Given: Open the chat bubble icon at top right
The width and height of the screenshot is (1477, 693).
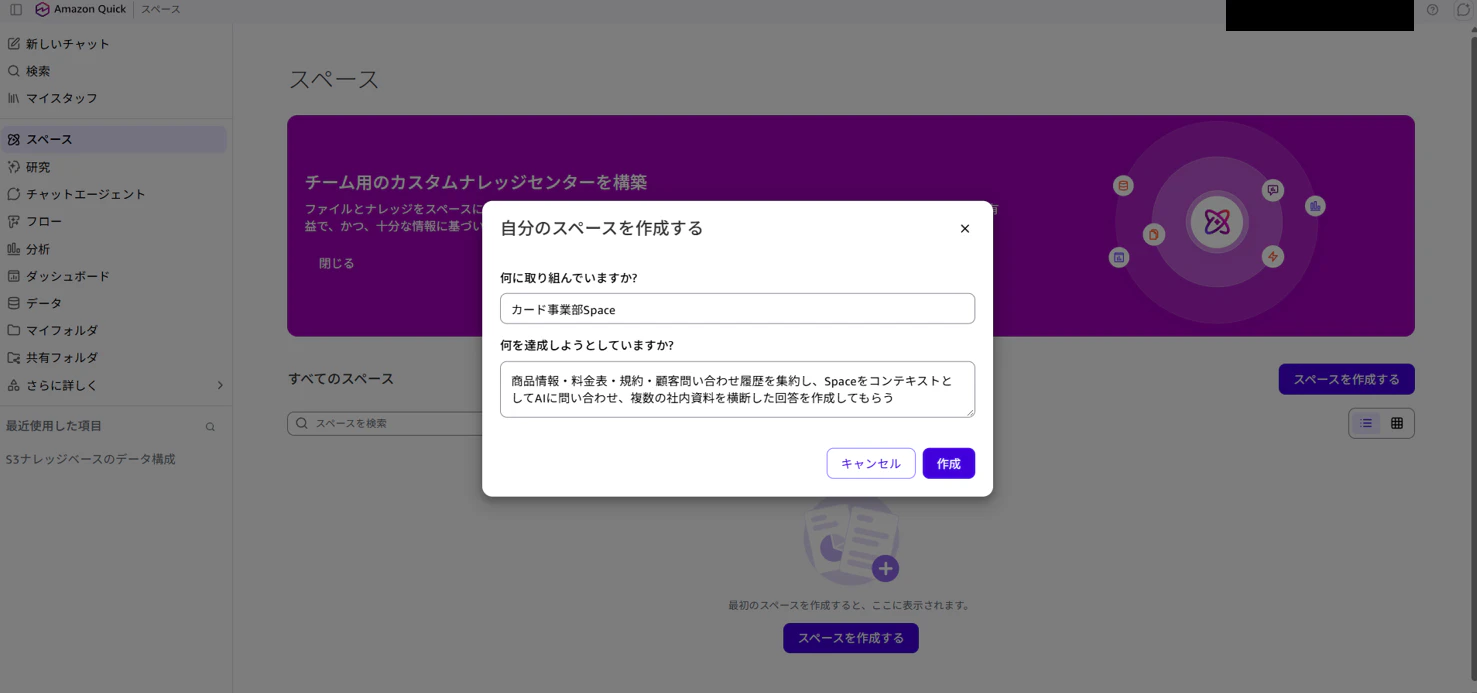Looking at the screenshot, I should coord(1462,9).
